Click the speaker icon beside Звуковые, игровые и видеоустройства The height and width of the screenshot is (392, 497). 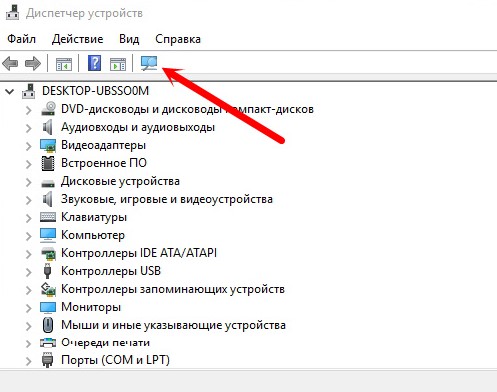pos(48,199)
